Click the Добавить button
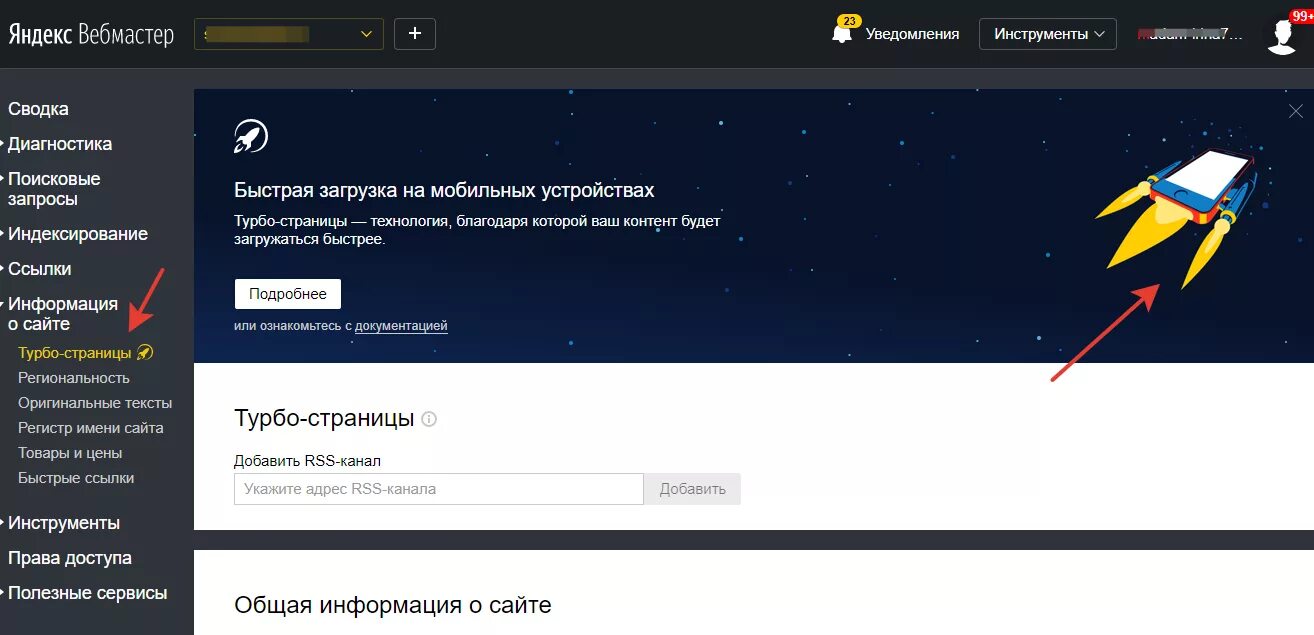Screen dimensions: 1314x635 tap(692, 489)
